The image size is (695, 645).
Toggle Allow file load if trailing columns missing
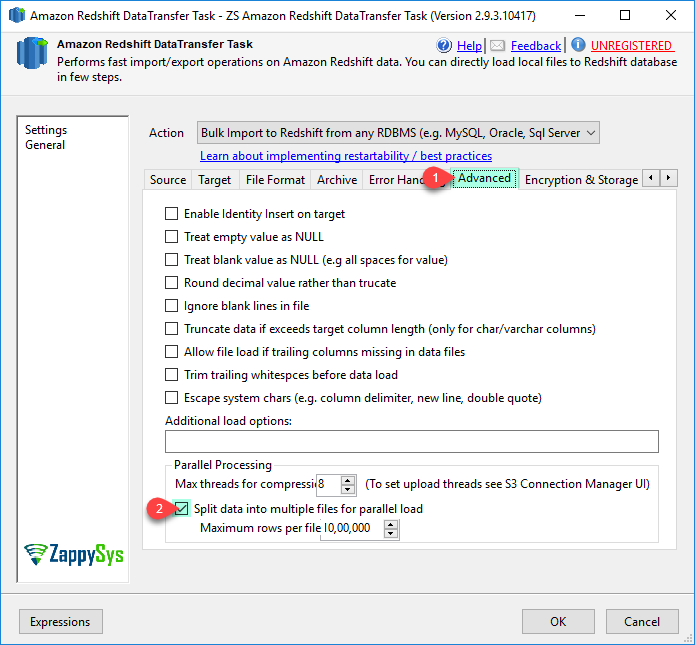171,352
